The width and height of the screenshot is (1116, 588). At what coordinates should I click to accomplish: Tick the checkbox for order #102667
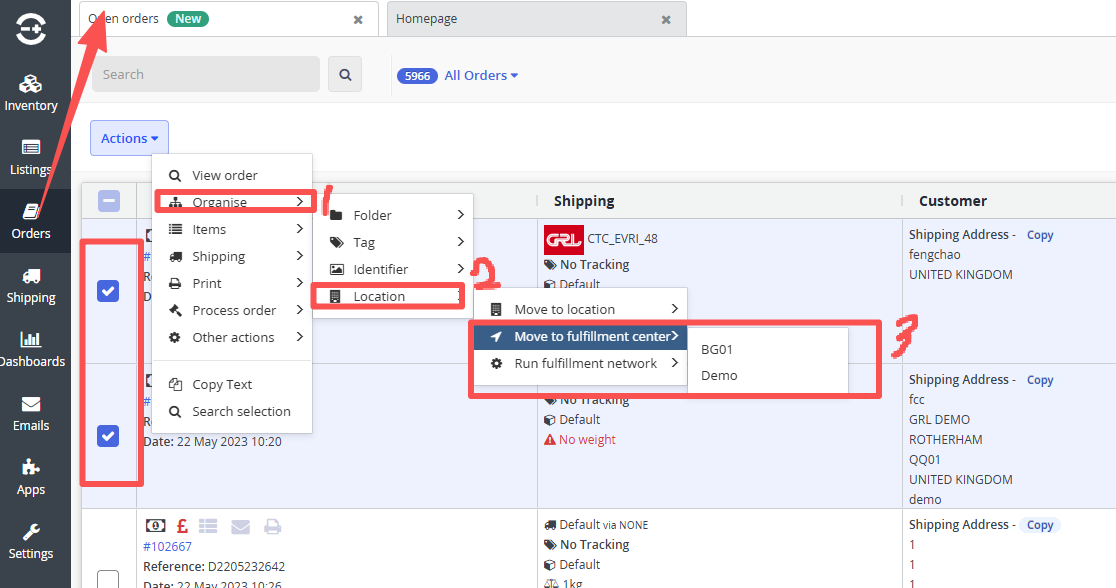tap(108, 580)
